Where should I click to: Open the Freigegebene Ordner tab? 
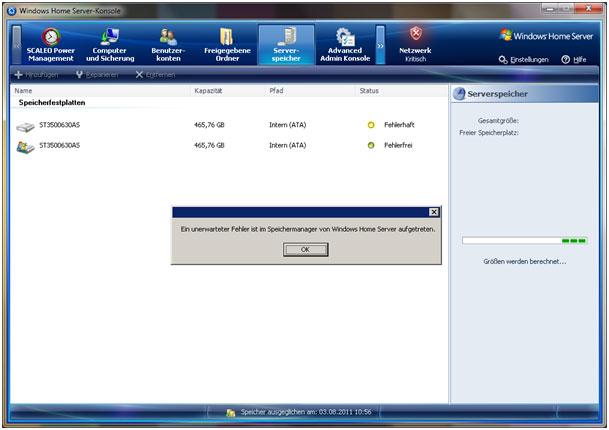(x=227, y=45)
